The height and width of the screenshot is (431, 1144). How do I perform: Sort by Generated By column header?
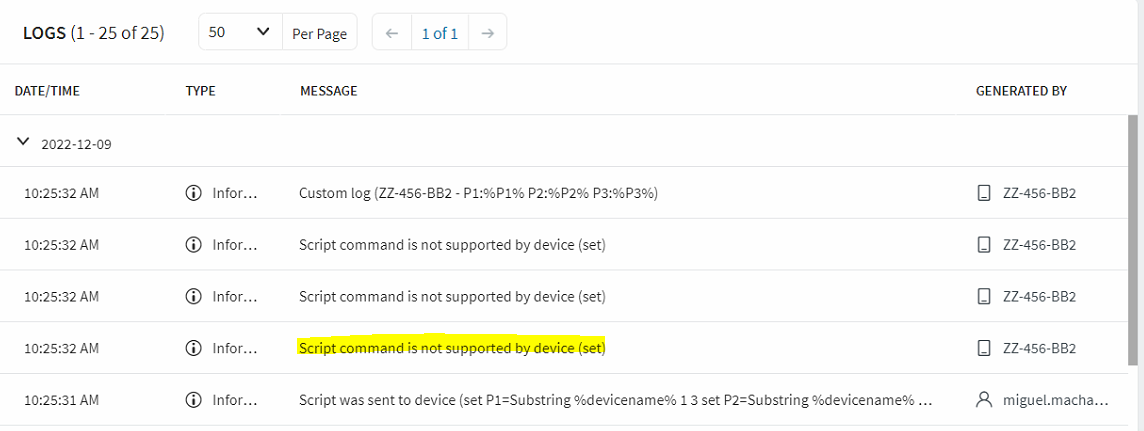tap(1021, 91)
